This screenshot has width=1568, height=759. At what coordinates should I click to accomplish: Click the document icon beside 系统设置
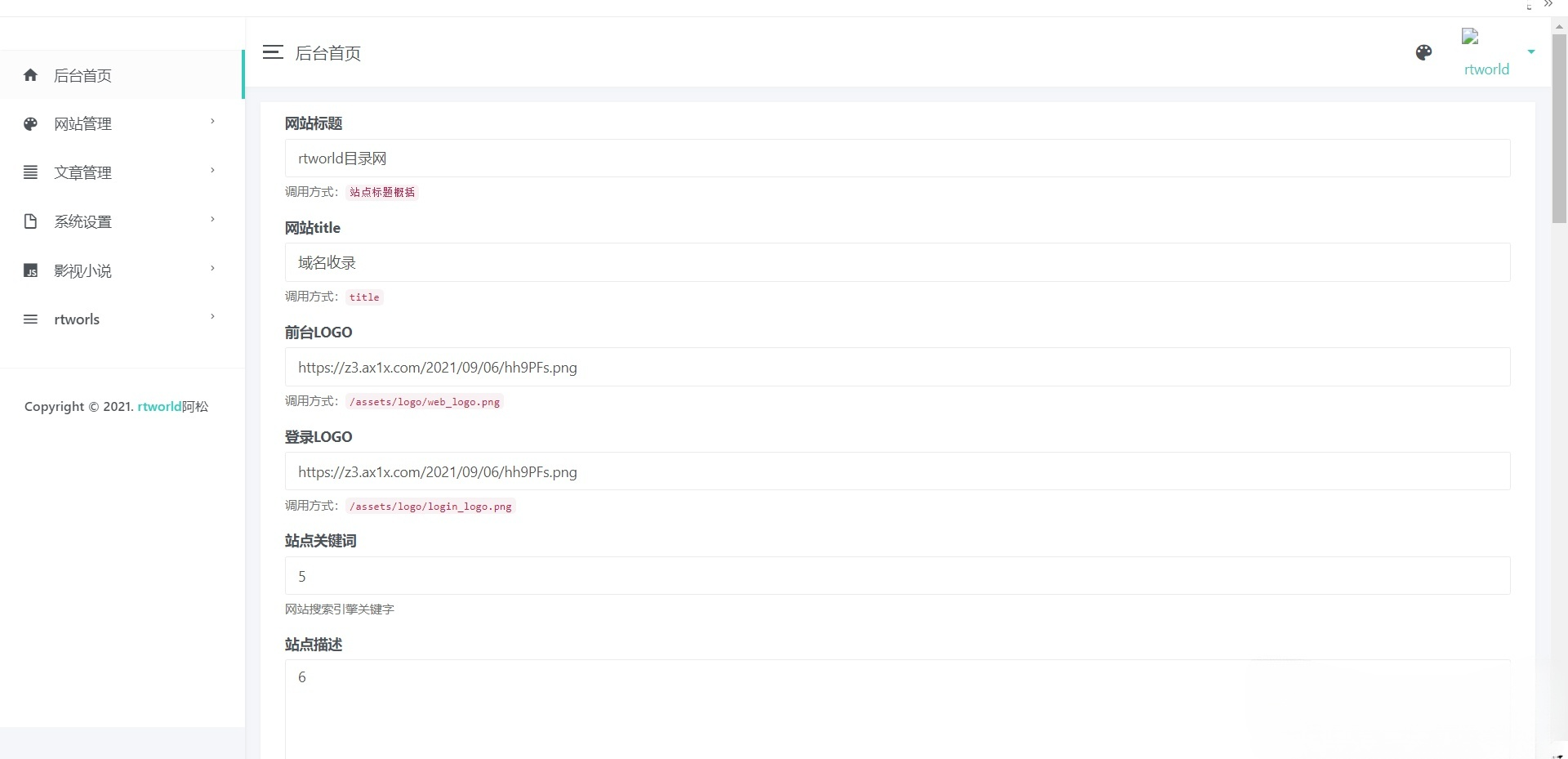(x=30, y=221)
